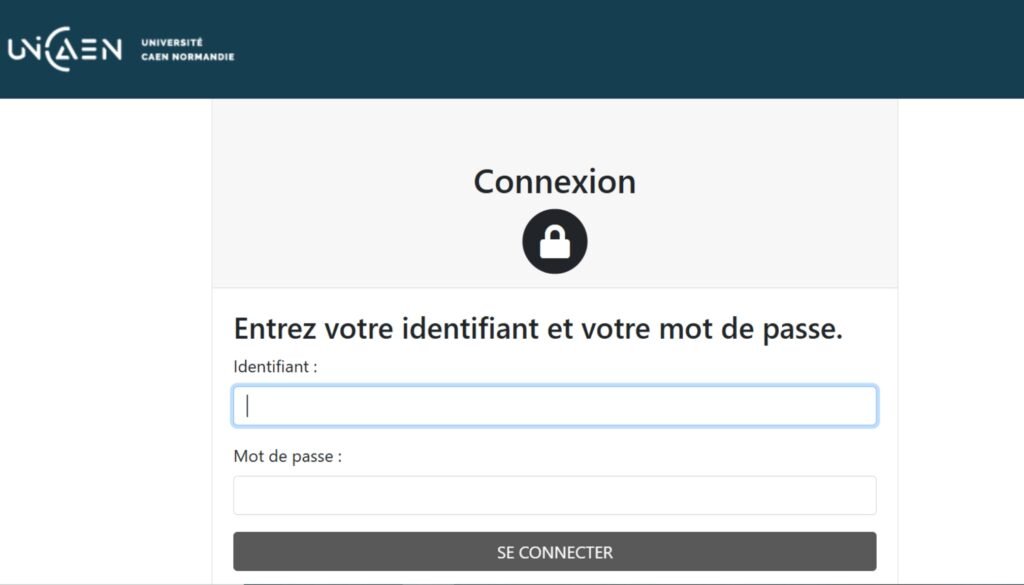Place the cursor in the username box
Viewport: 1024px width, 585px height.
(x=553, y=405)
